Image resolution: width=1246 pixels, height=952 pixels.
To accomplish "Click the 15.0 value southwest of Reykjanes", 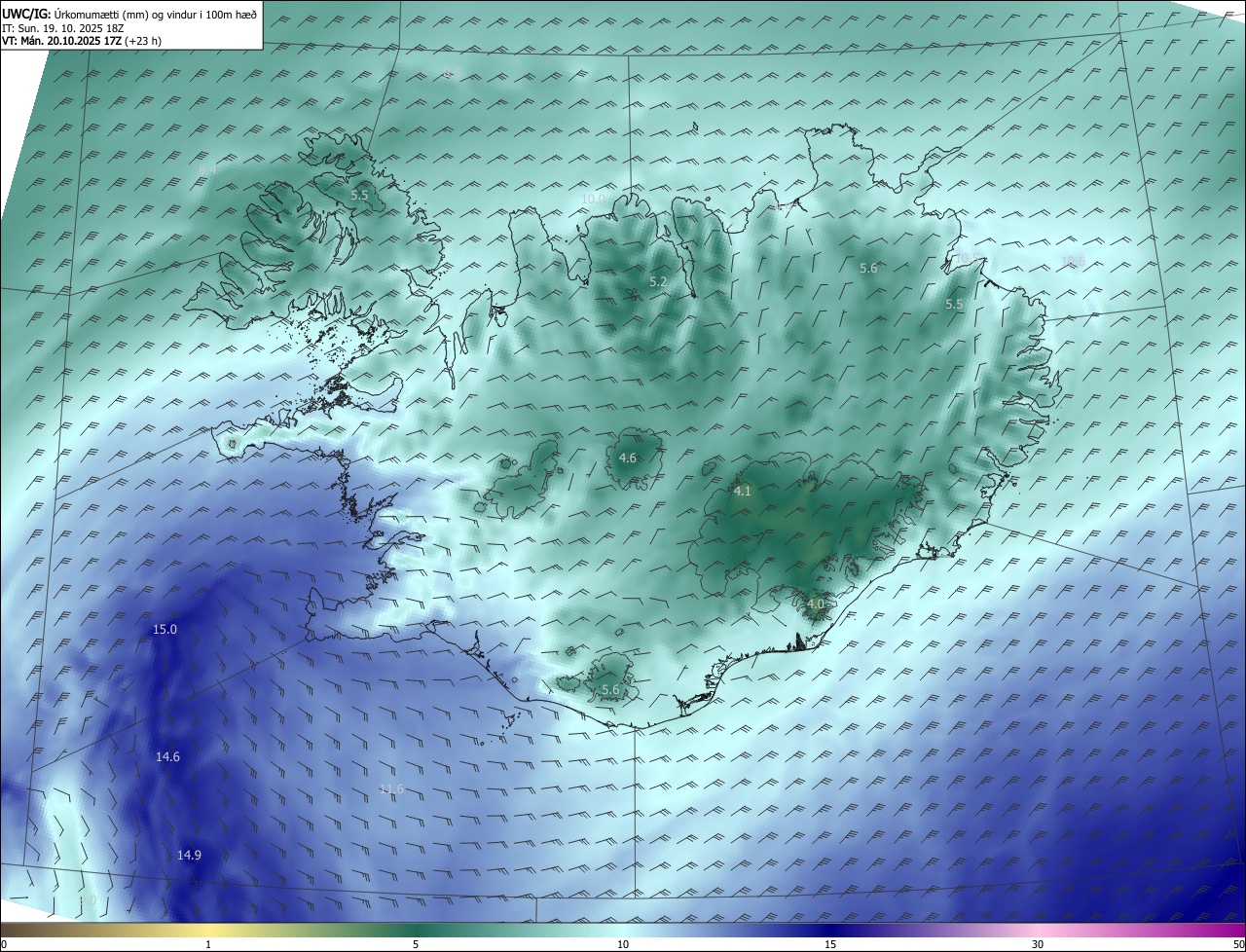I will 165,630.
